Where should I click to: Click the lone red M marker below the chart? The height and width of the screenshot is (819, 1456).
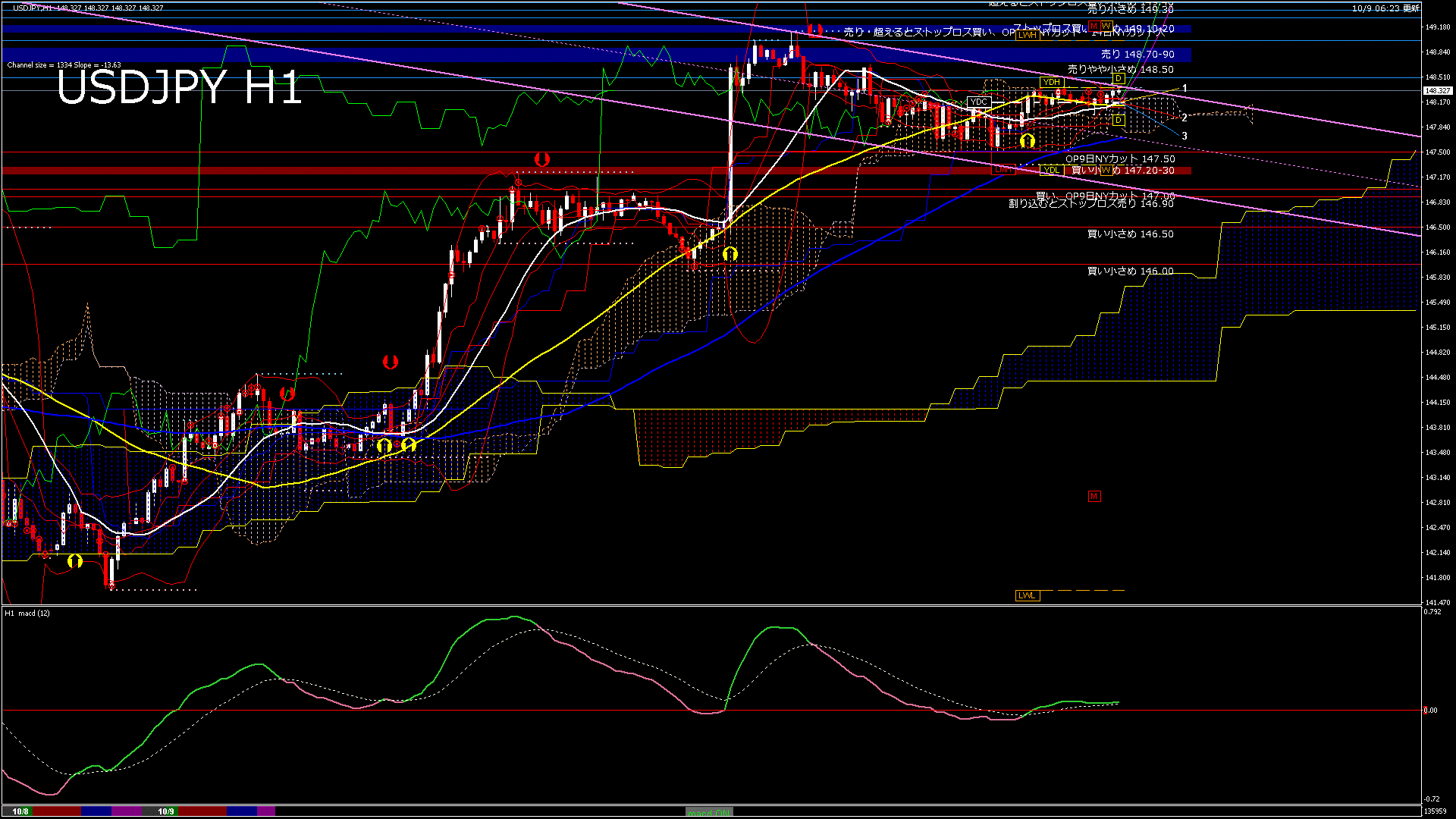coord(1094,496)
